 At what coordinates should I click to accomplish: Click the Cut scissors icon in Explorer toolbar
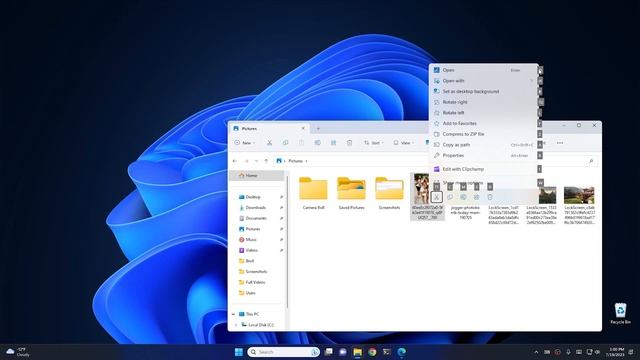tap(269, 143)
